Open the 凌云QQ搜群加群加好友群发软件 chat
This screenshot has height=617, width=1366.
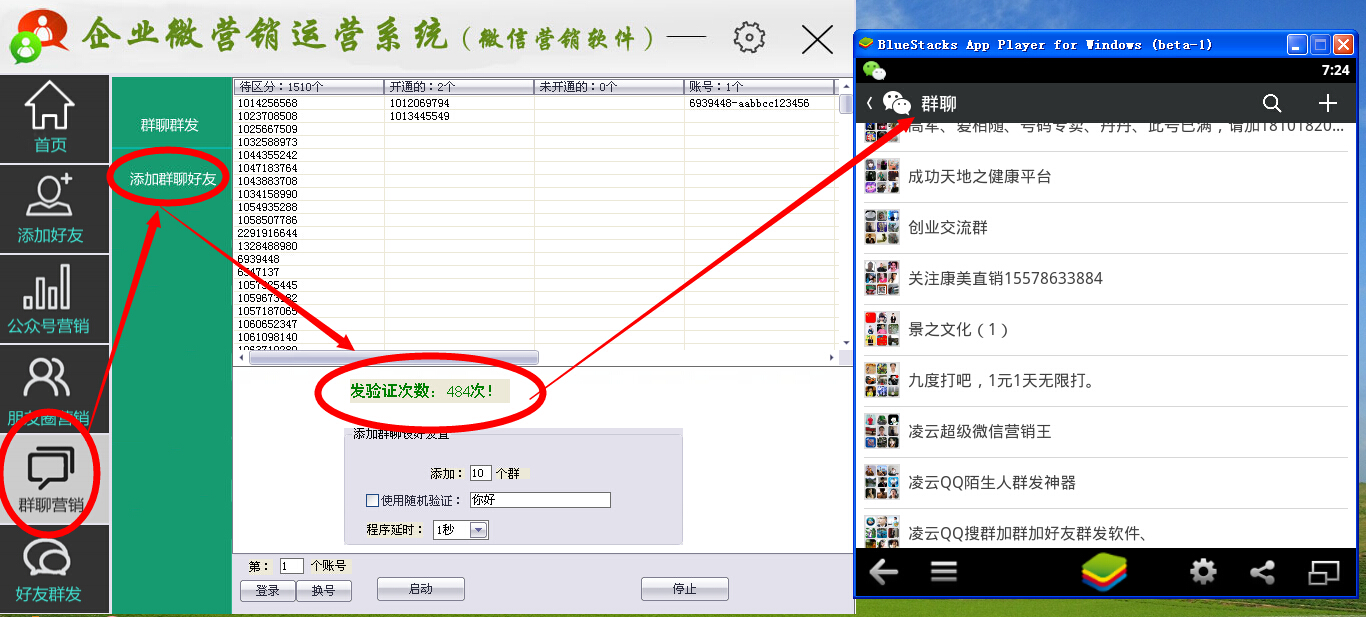click(1107, 530)
